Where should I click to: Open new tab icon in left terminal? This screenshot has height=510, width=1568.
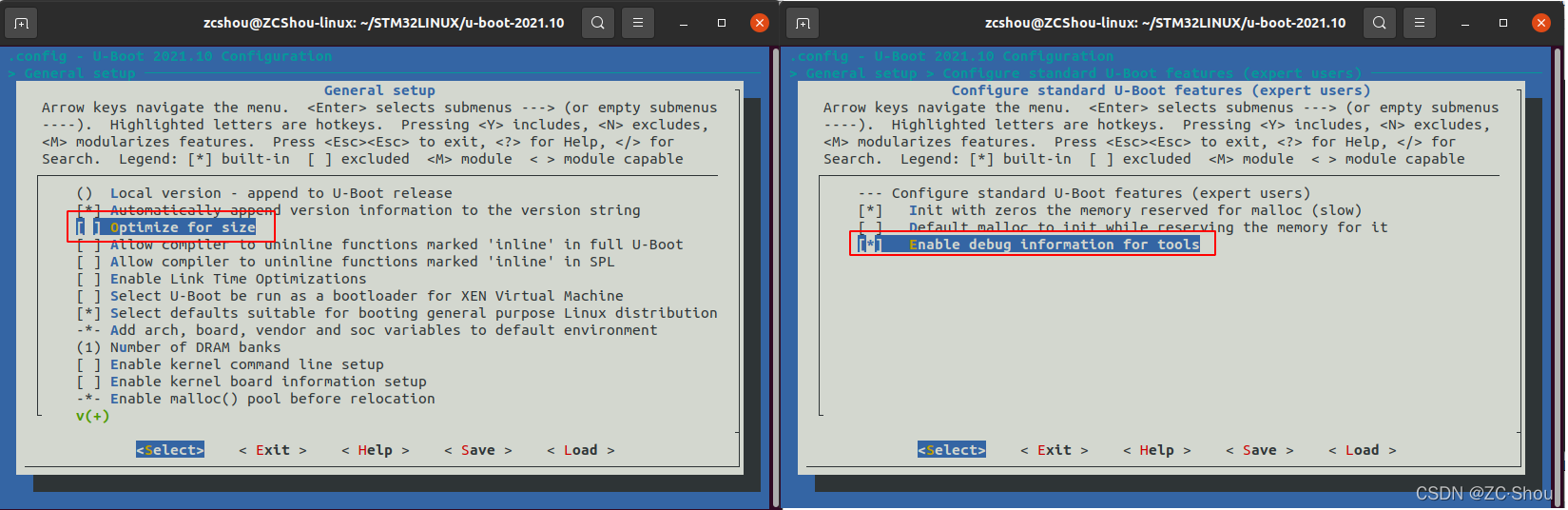coord(21,23)
